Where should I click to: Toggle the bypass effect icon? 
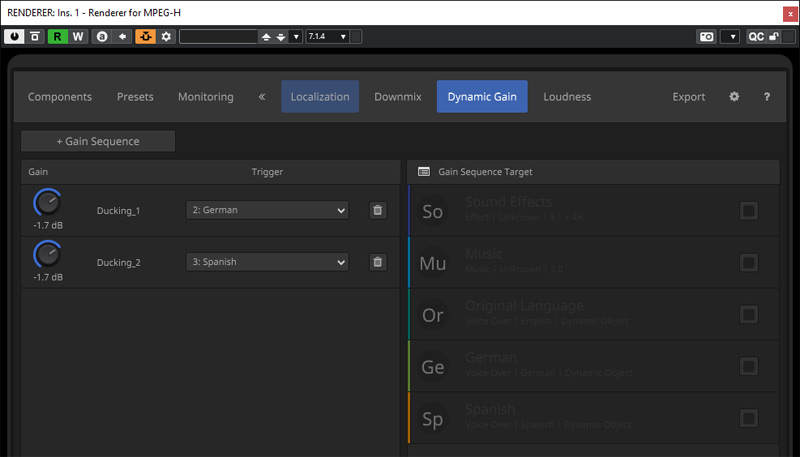click(x=35, y=36)
